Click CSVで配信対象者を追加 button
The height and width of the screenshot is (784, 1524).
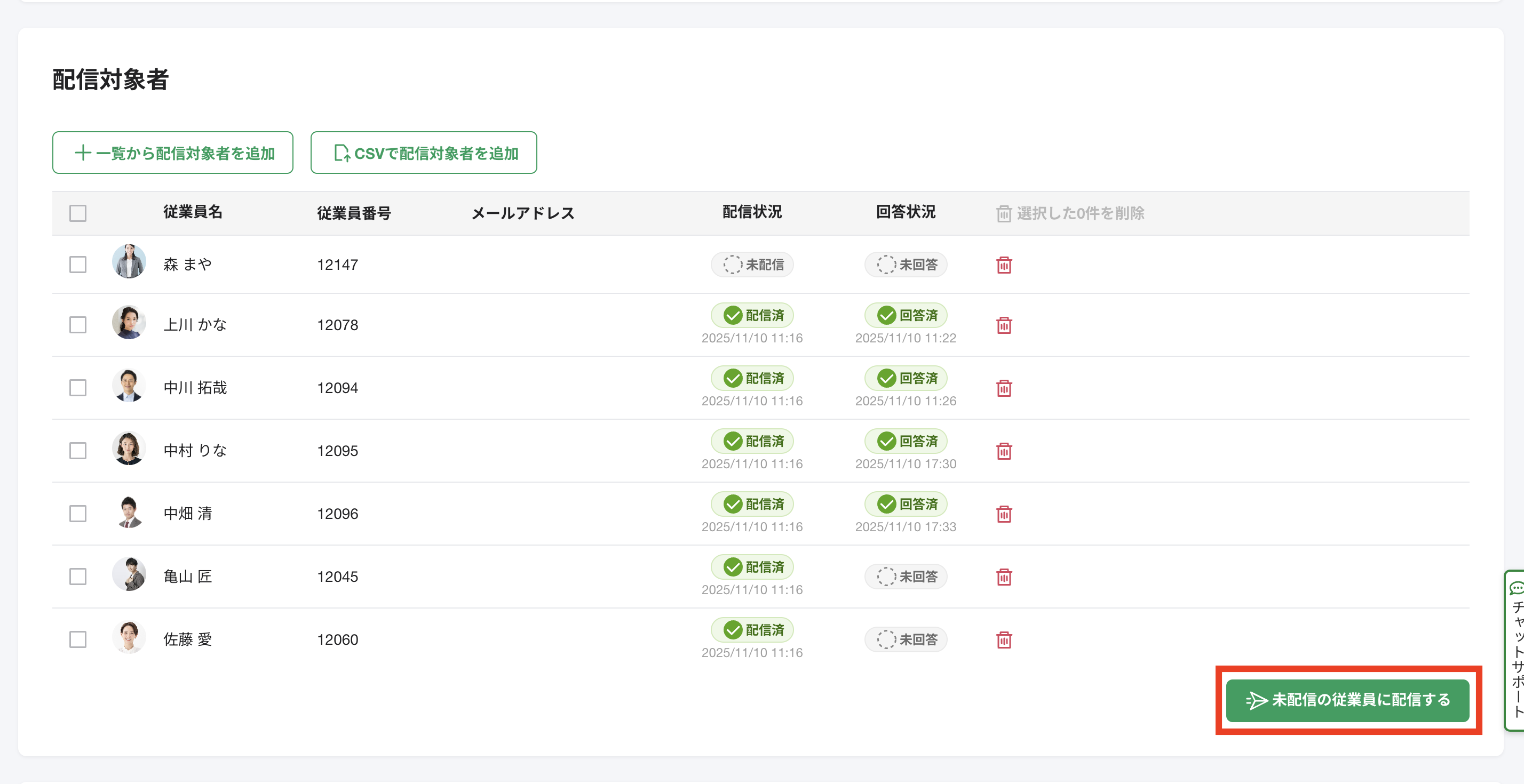pos(424,153)
